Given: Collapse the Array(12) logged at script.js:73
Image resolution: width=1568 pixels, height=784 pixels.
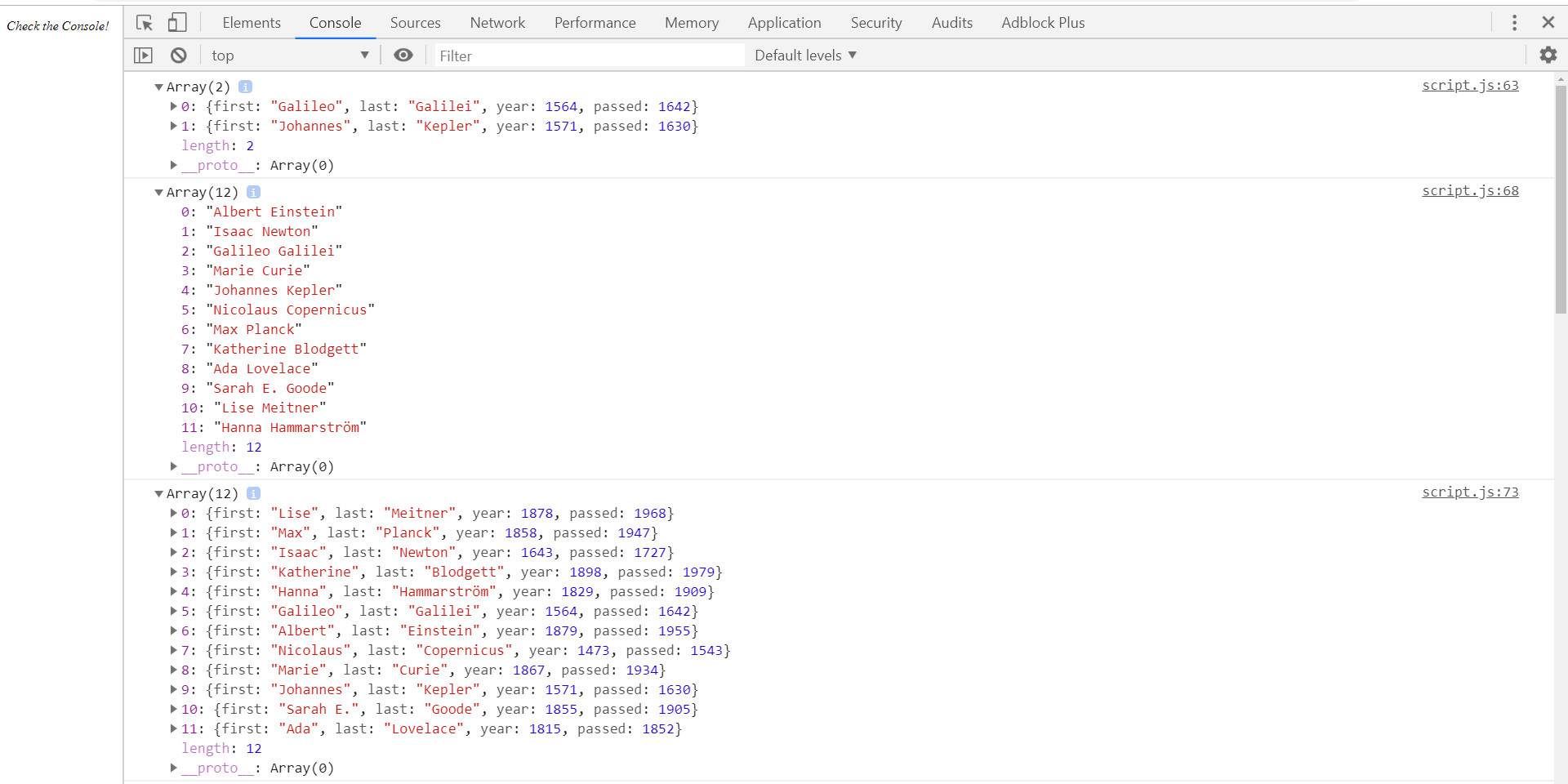Looking at the screenshot, I should (158, 493).
